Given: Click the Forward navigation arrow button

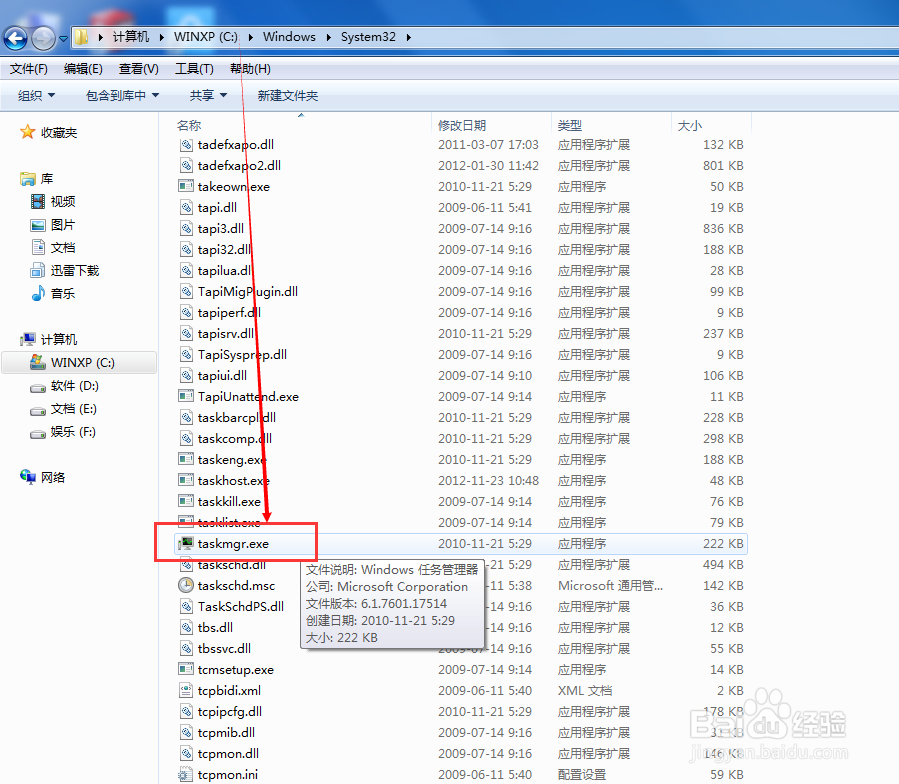Looking at the screenshot, I should point(44,38).
